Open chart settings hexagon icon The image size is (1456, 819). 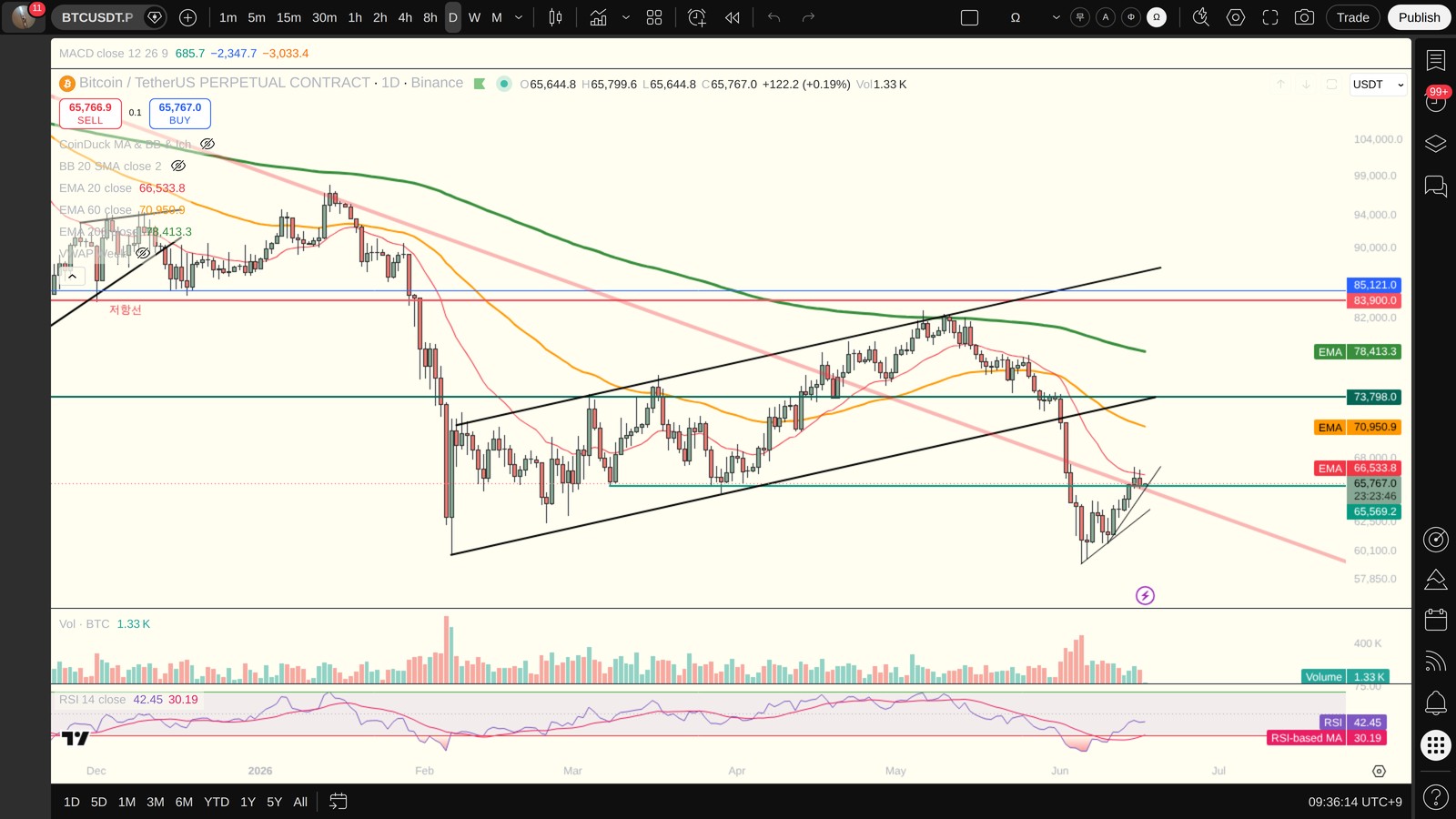tap(1236, 17)
